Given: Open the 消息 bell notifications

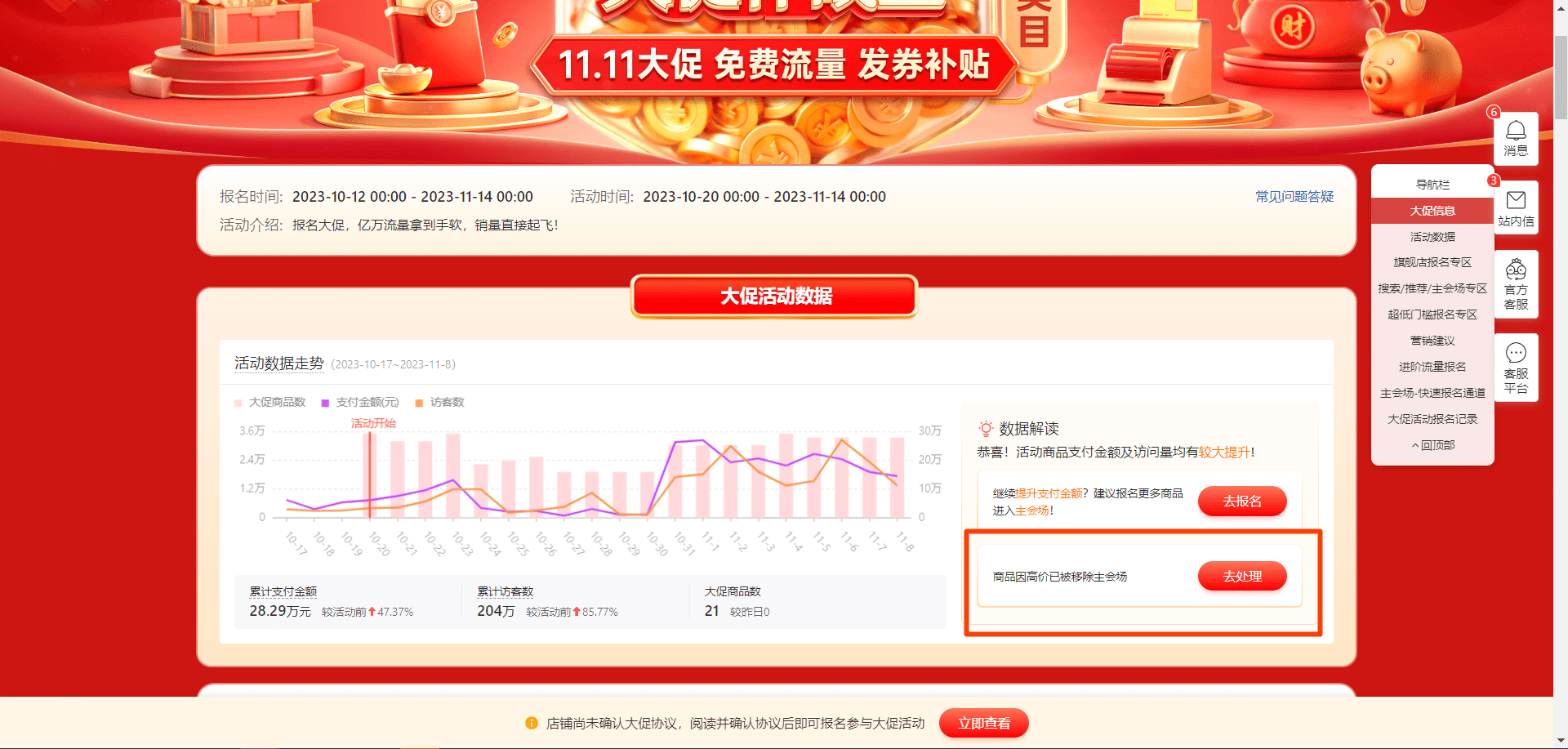Looking at the screenshot, I should pyautogui.click(x=1516, y=139).
